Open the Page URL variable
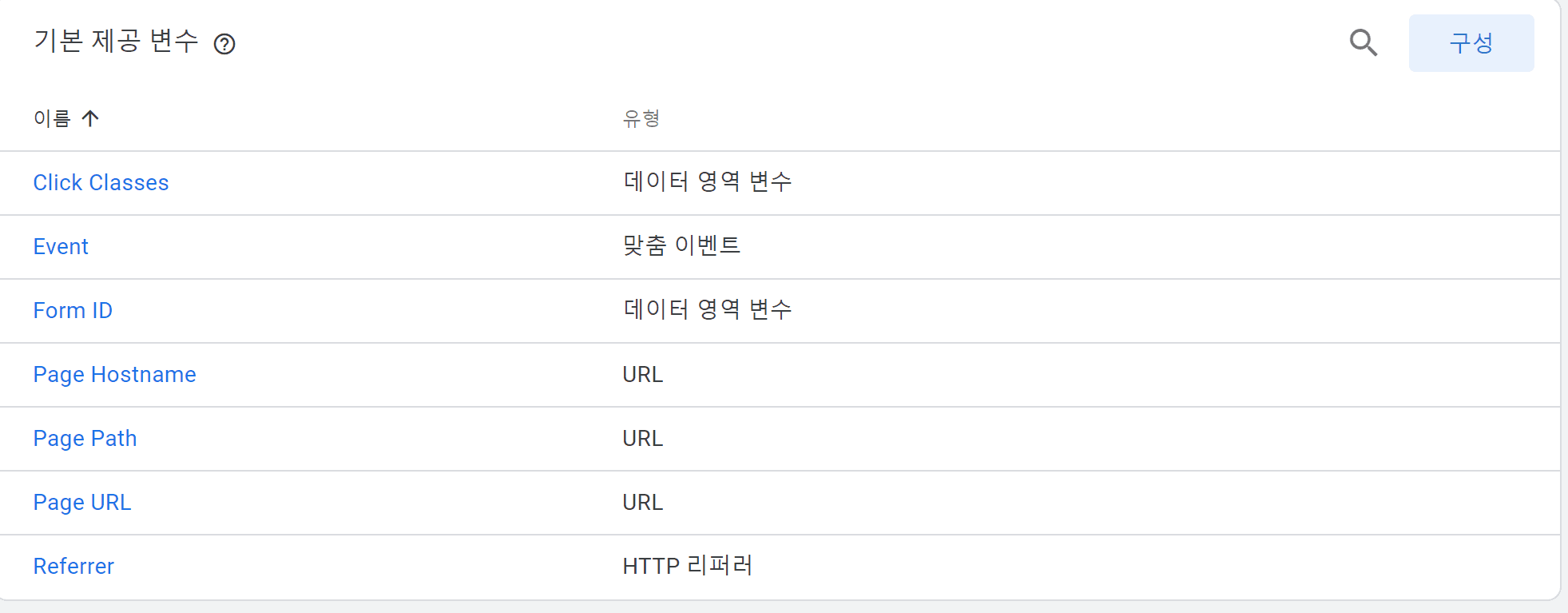1568x613 pixels. pyautogui.click(x=81, y=503)
